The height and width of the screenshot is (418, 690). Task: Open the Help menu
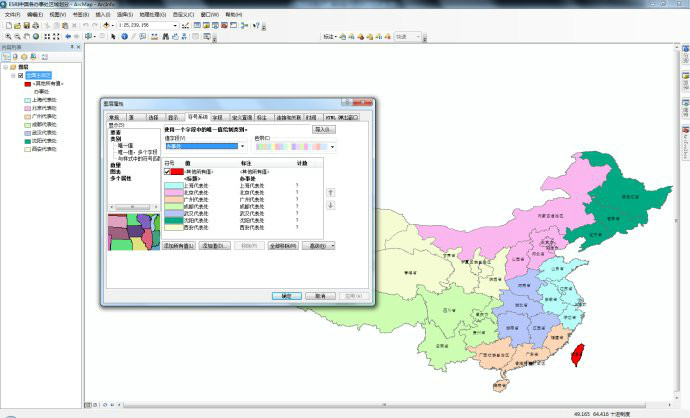(234, 15)
